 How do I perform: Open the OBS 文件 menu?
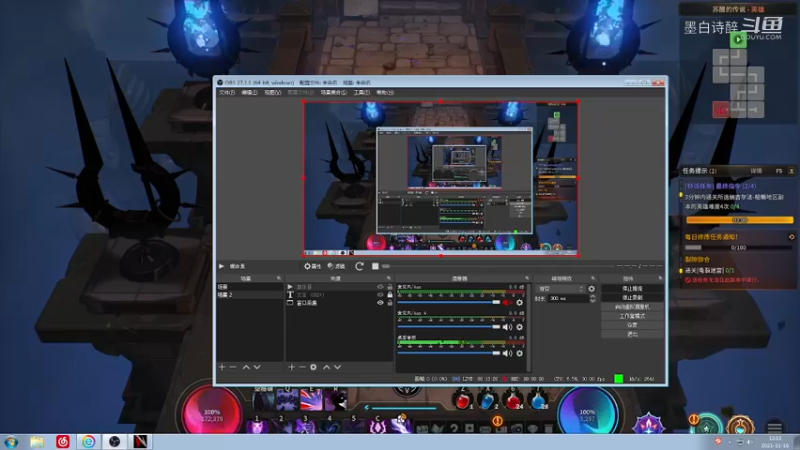[227, 92]
